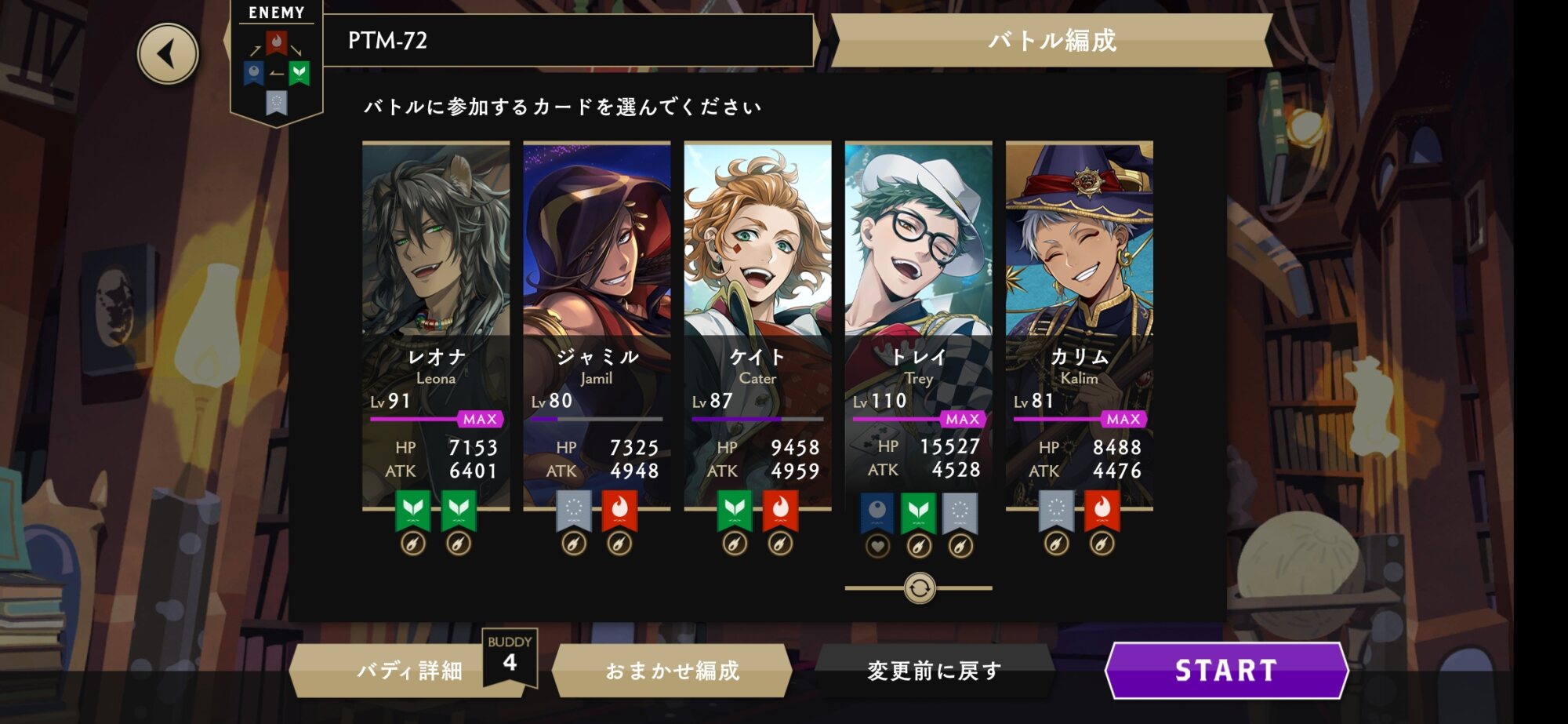Select the Kalim character card

(1080, 326)
